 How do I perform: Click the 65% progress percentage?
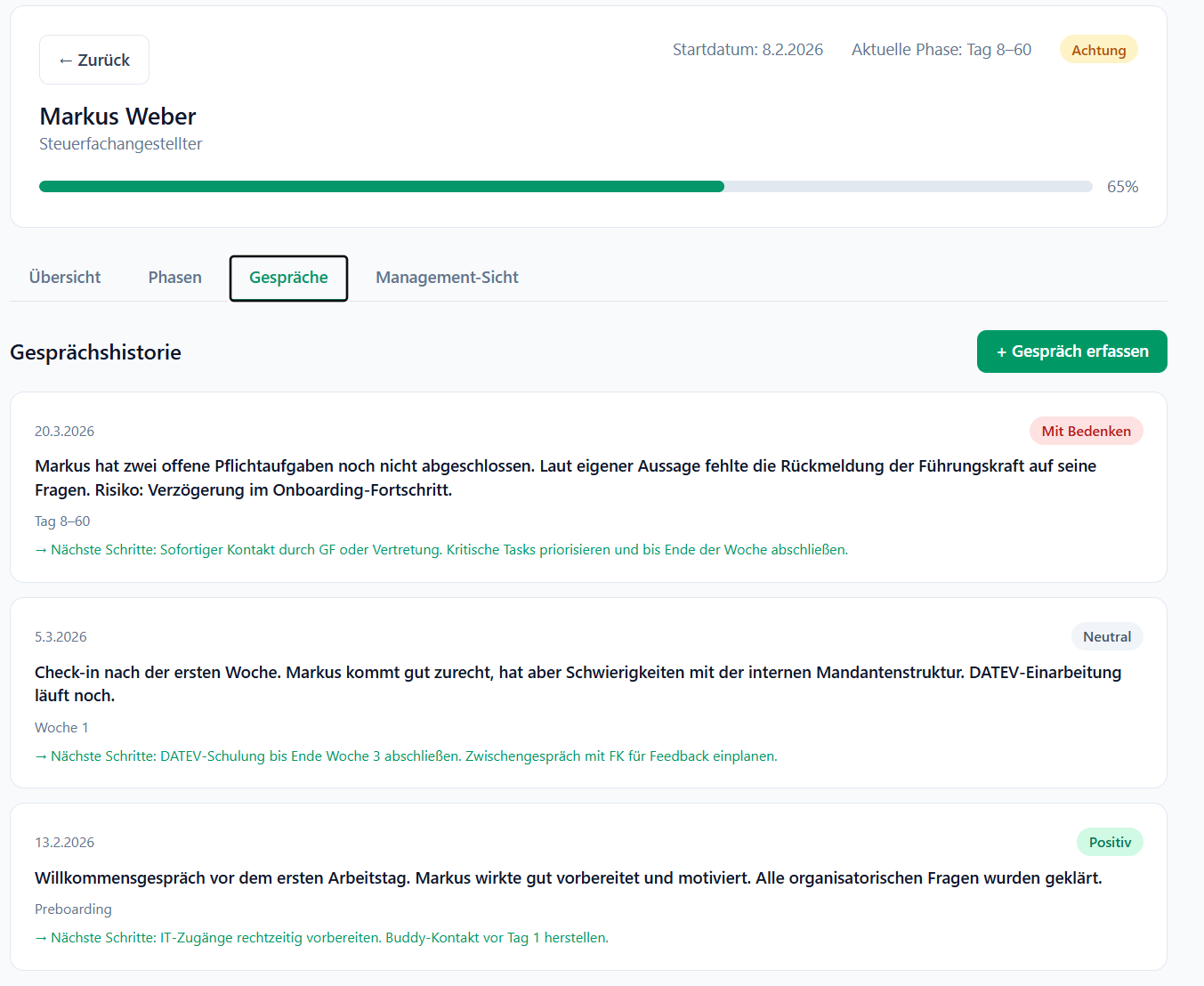pyautogui.click(x=1122, y=187)
